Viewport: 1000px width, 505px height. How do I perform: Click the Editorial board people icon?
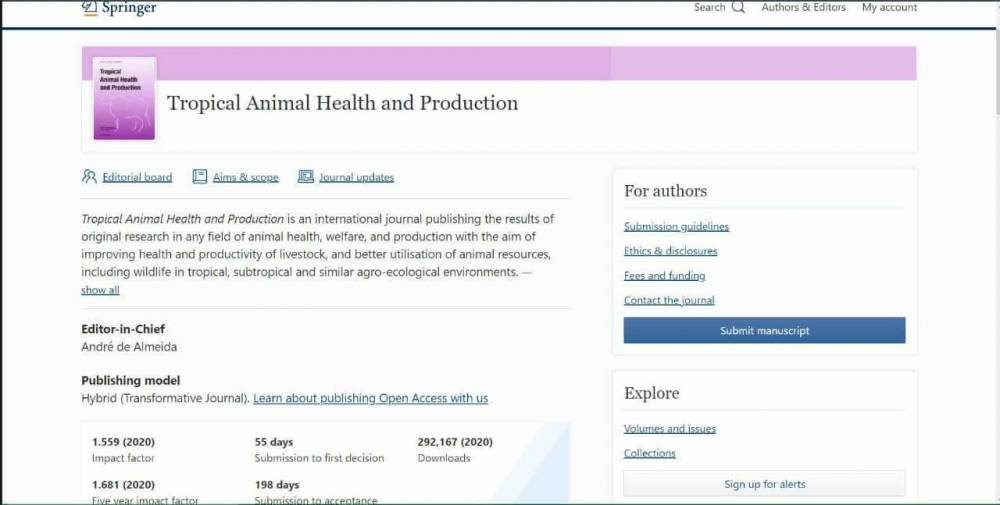point(89,177)
